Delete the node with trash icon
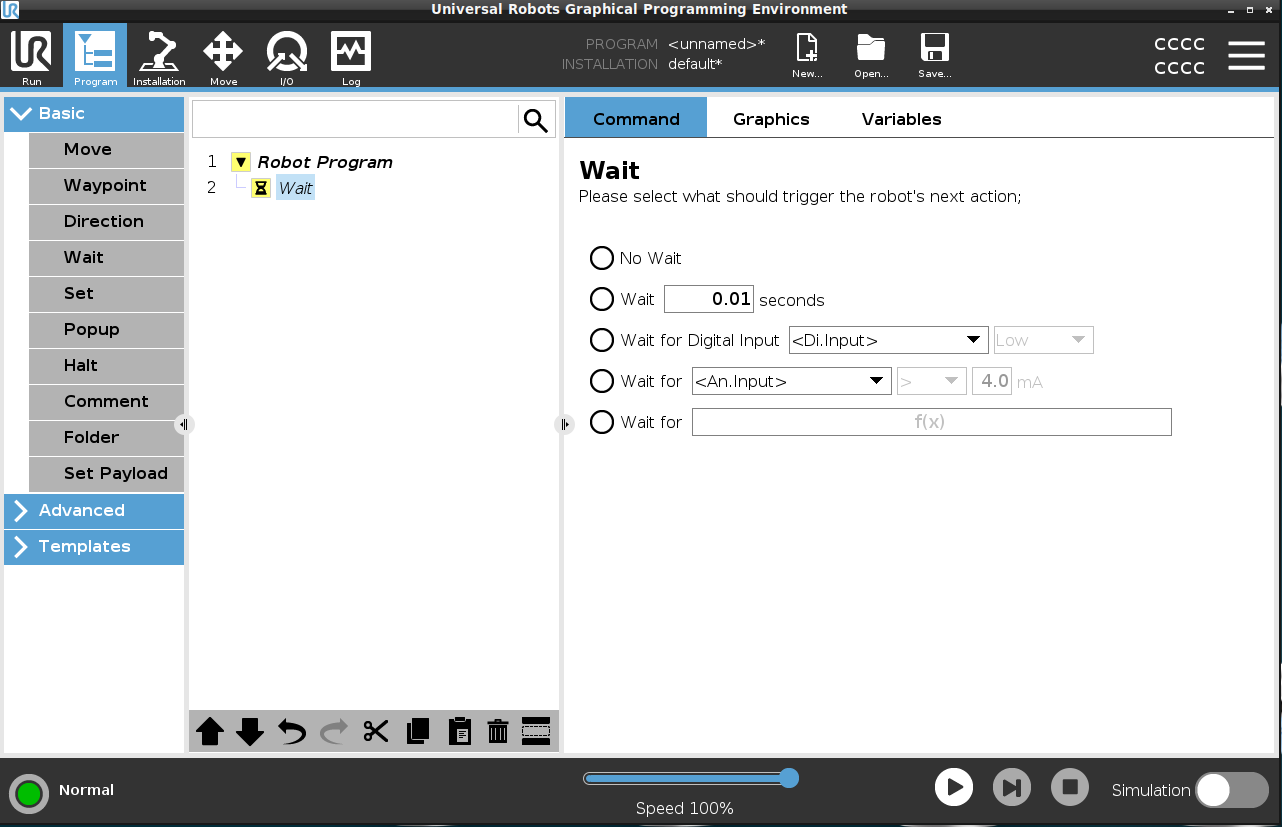 click(498, 732)
